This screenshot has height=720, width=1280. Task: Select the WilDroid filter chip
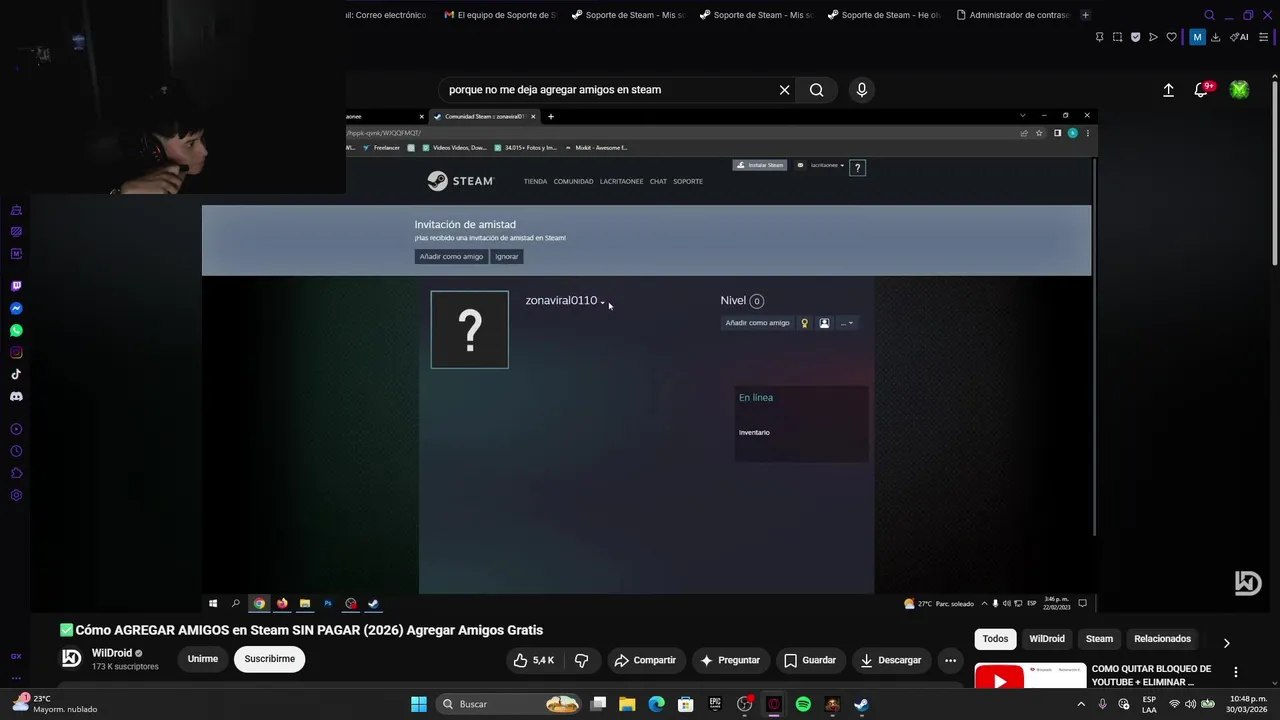coord(1047,639)
